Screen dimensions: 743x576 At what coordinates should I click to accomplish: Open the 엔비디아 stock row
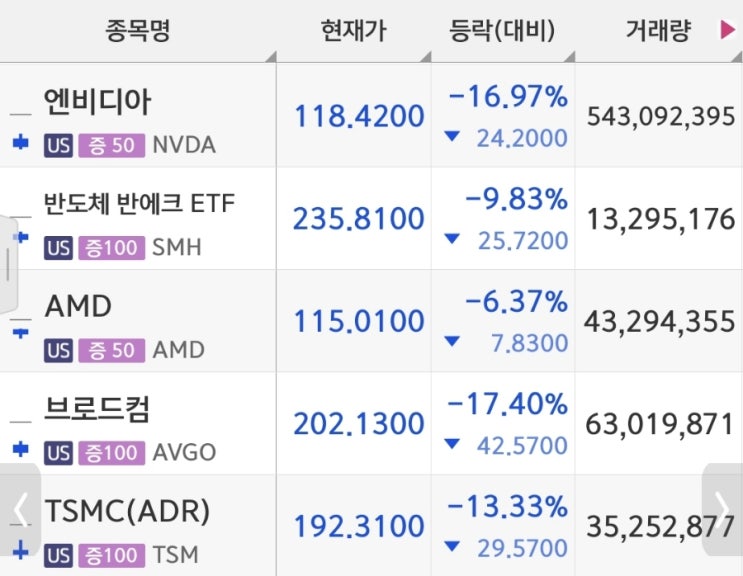[372, 116]
